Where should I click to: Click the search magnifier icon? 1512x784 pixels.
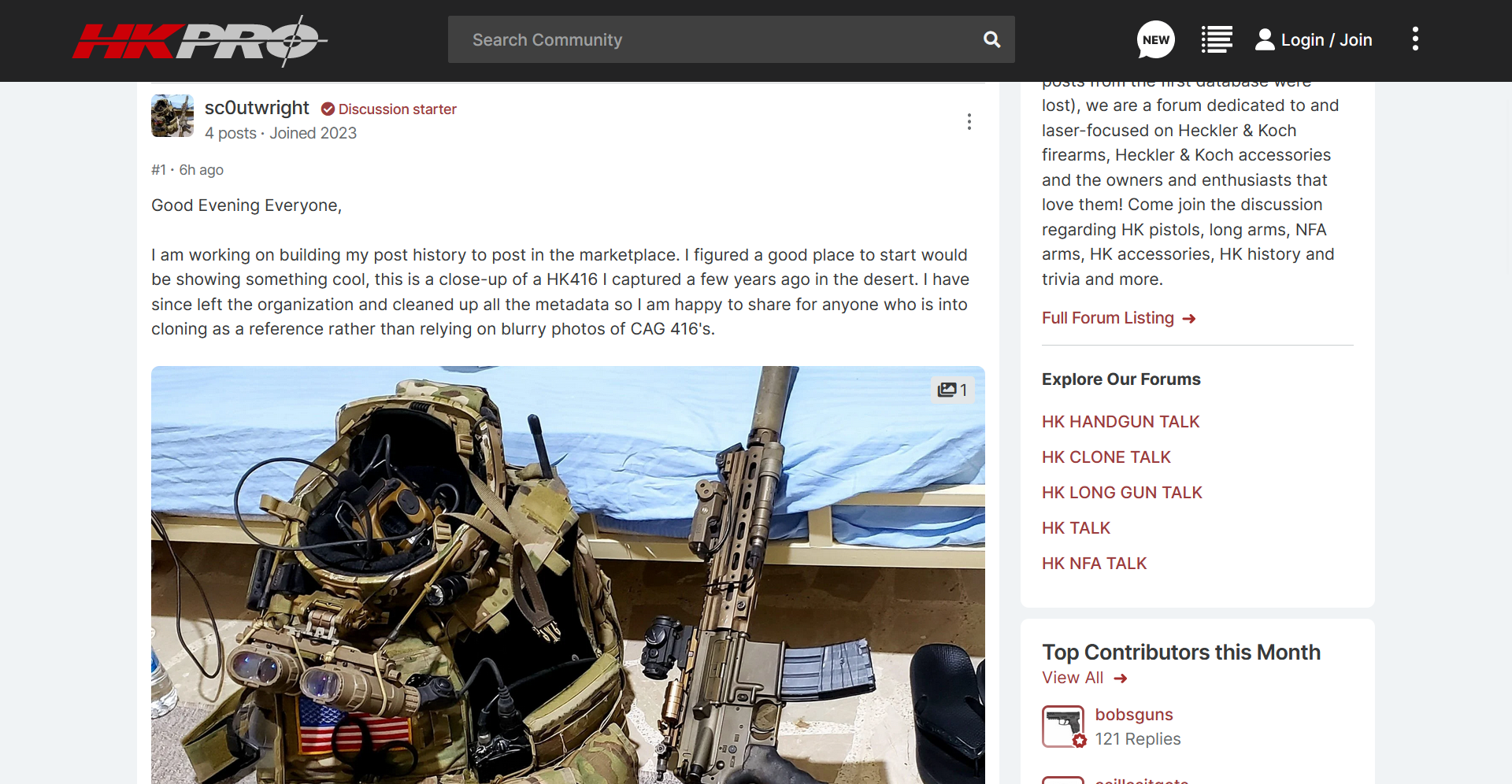click(991, 39)
